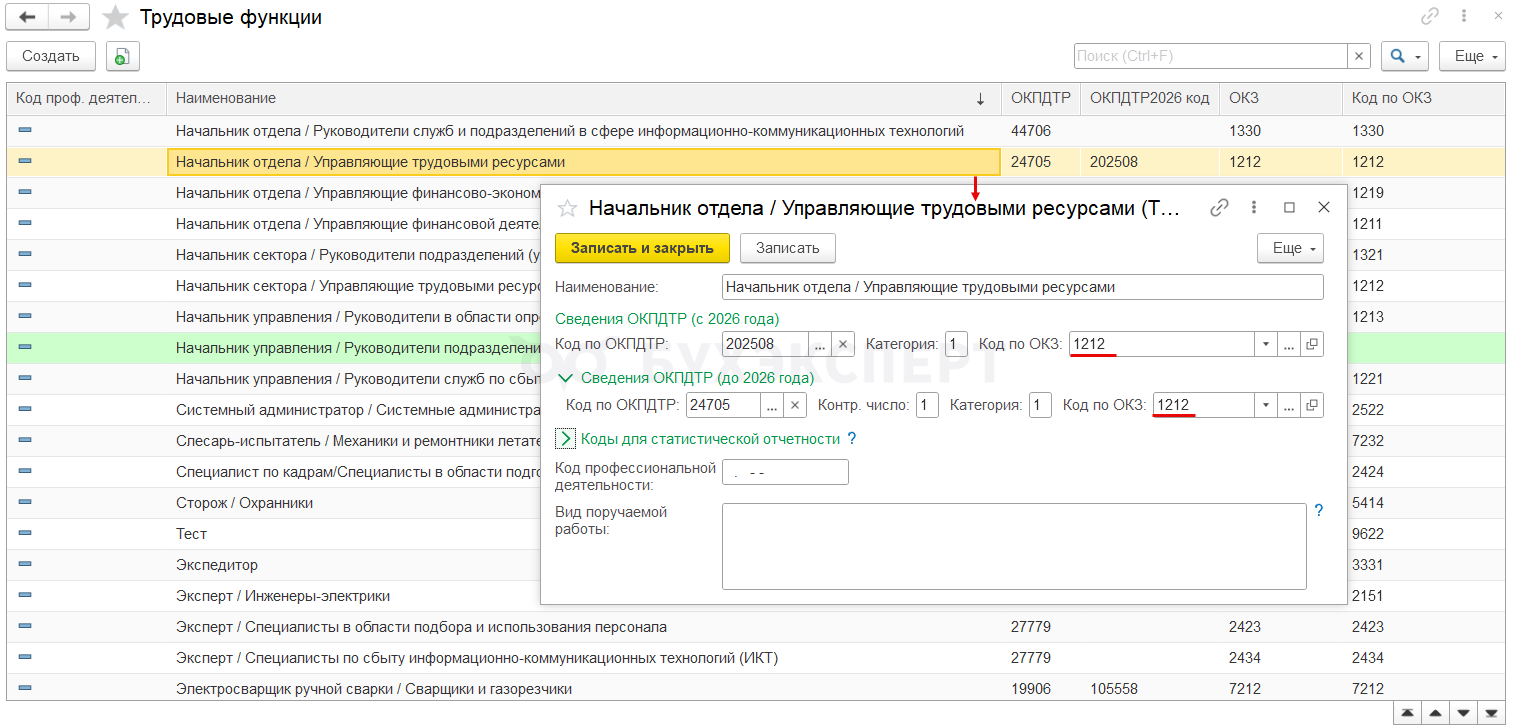This screenshot has width=1514, height=728.
Task: Jump to the end of list arrow
Action: [x=1493, y=712]
